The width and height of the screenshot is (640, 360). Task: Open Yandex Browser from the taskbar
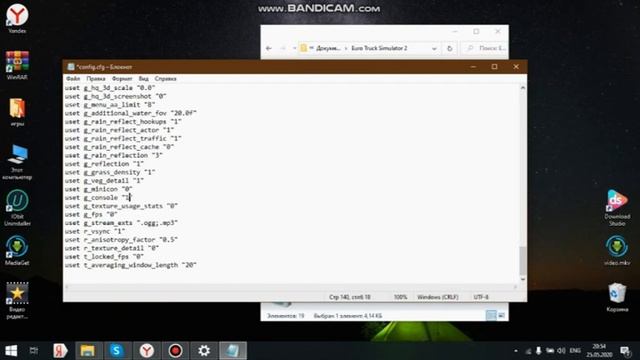(x=146, y=351)
